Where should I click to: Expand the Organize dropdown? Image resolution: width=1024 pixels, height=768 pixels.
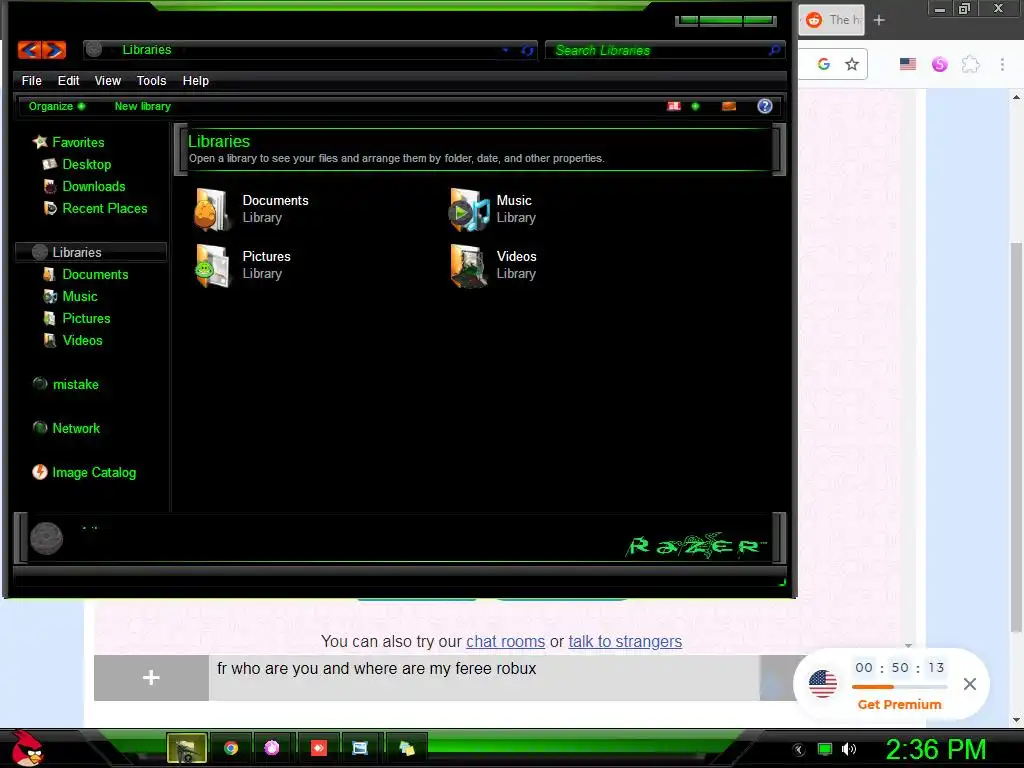pos(57,106)
